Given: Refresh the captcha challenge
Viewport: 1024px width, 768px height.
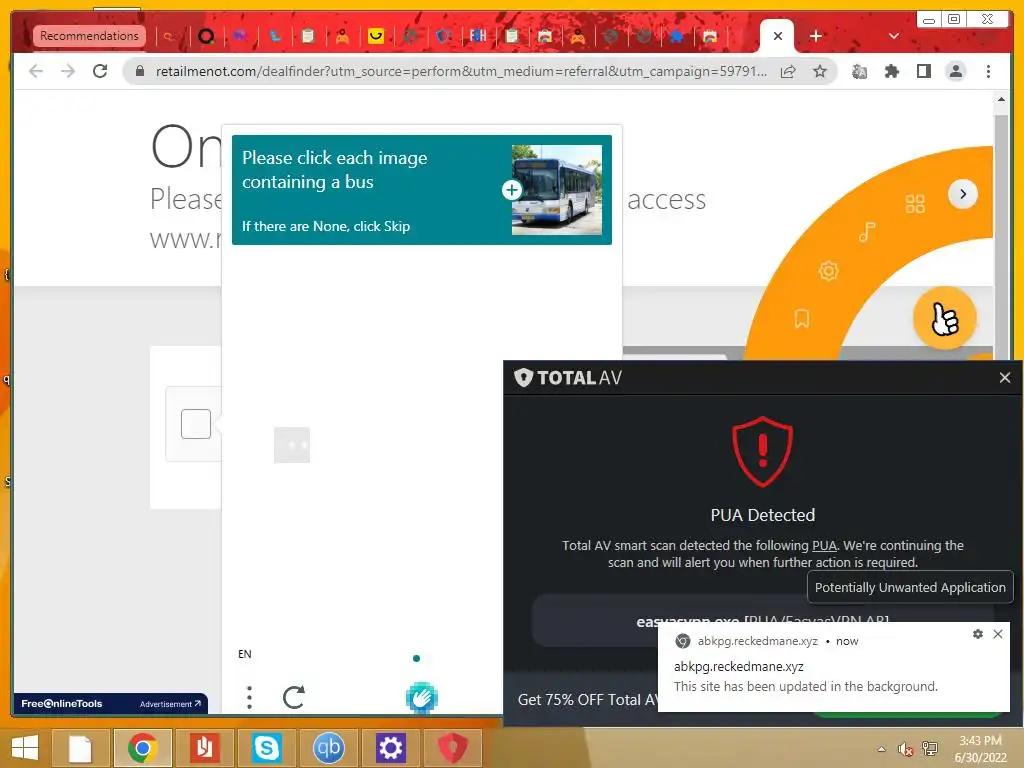Looking at the screenshot, I should [x=293, y=697].
